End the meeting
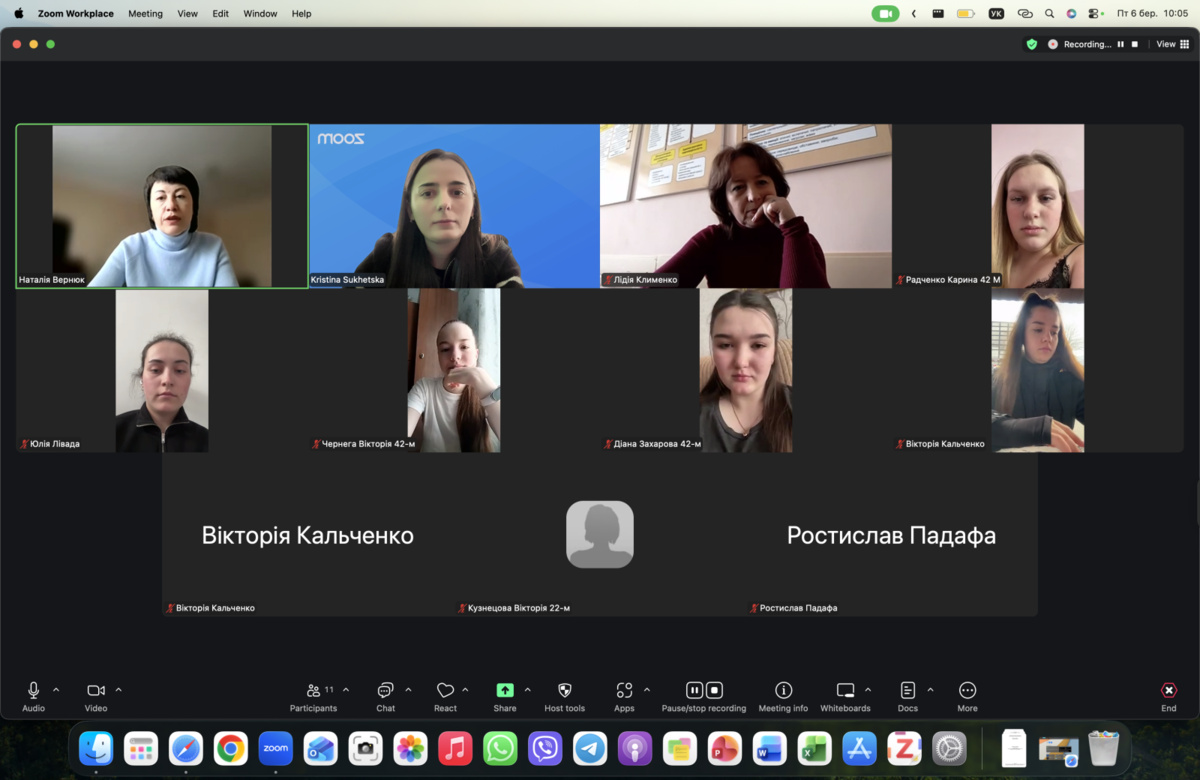Image resolution: width=1200 pixels, height=780 pixels. [x=1168, y=691]
